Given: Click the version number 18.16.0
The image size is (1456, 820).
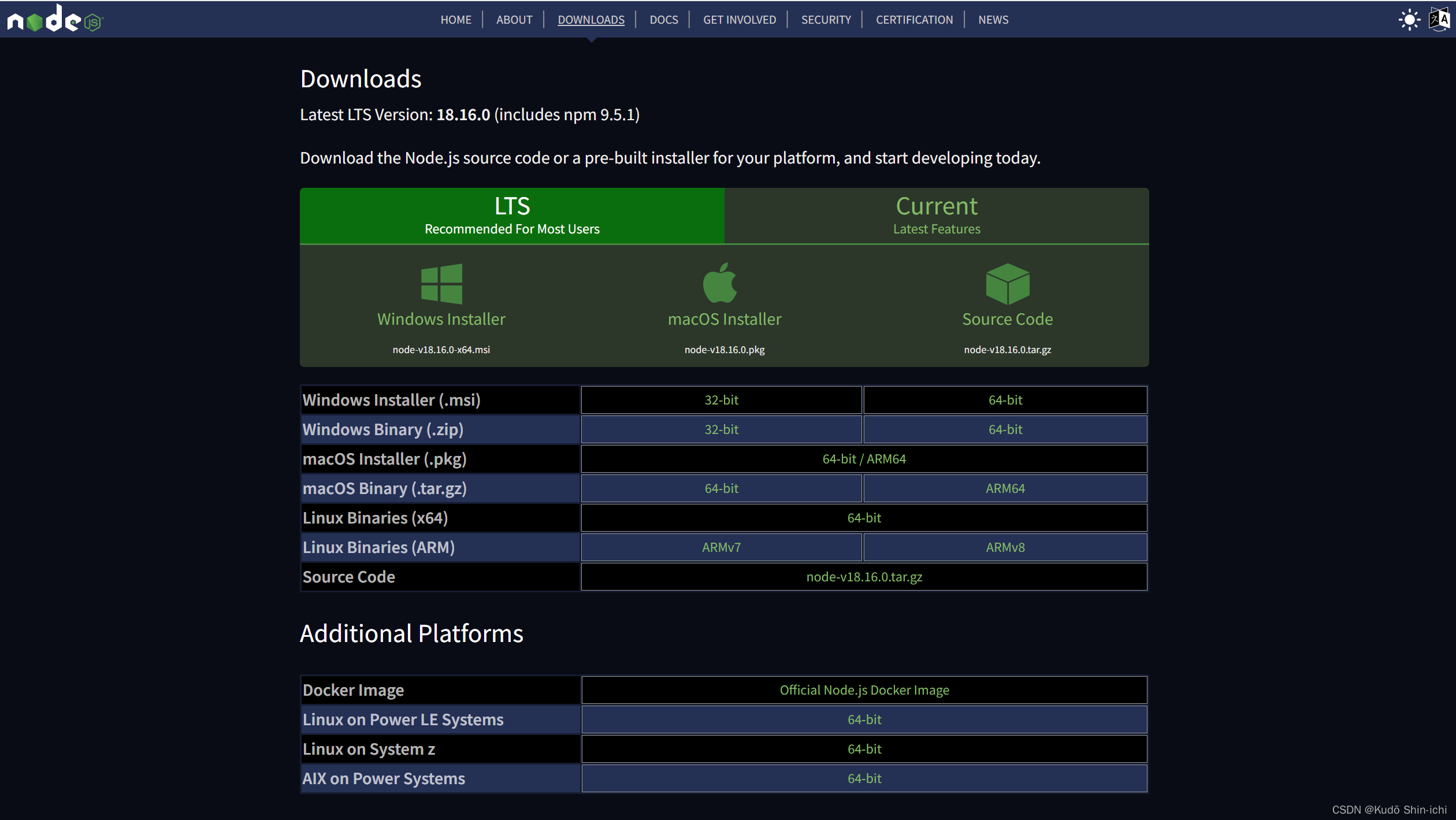Looking at the screenshot, I should 463,114.
